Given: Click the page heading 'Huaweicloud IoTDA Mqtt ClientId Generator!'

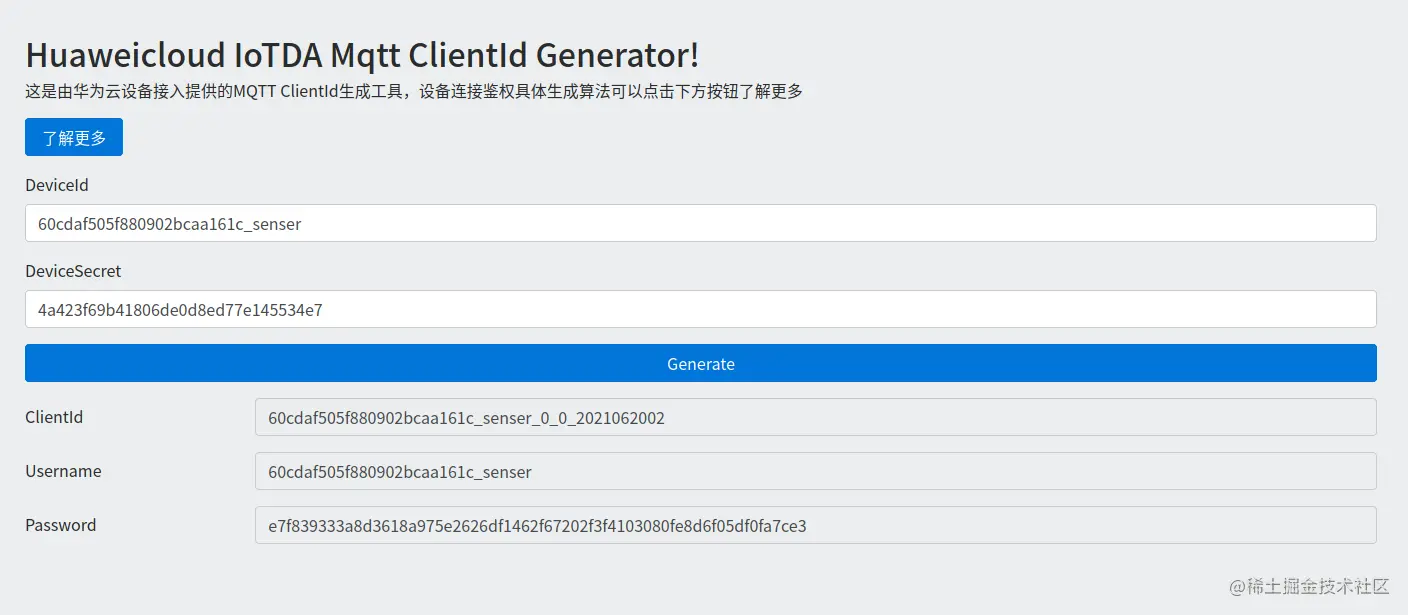Looking at the screenshot, I should (x=362, y=54).
